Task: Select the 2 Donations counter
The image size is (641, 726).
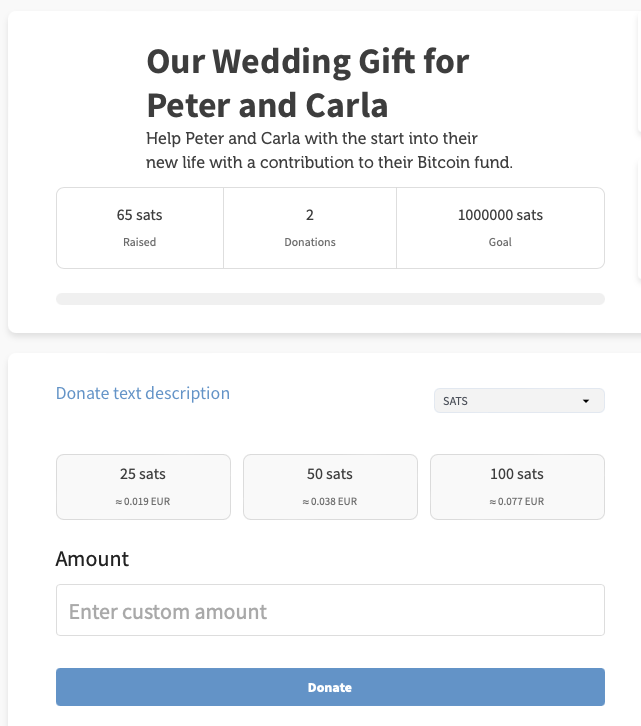Action: click(310, 215)
